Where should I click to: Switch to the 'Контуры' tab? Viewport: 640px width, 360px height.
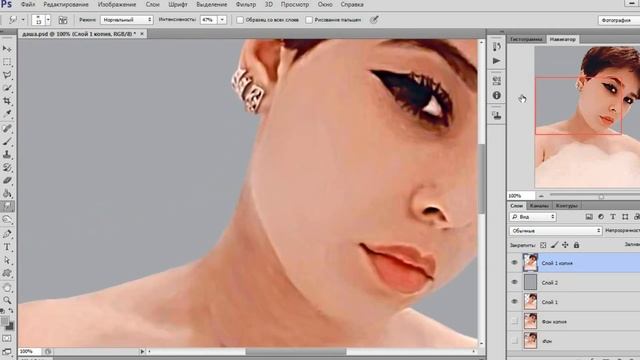pos(566,206)
